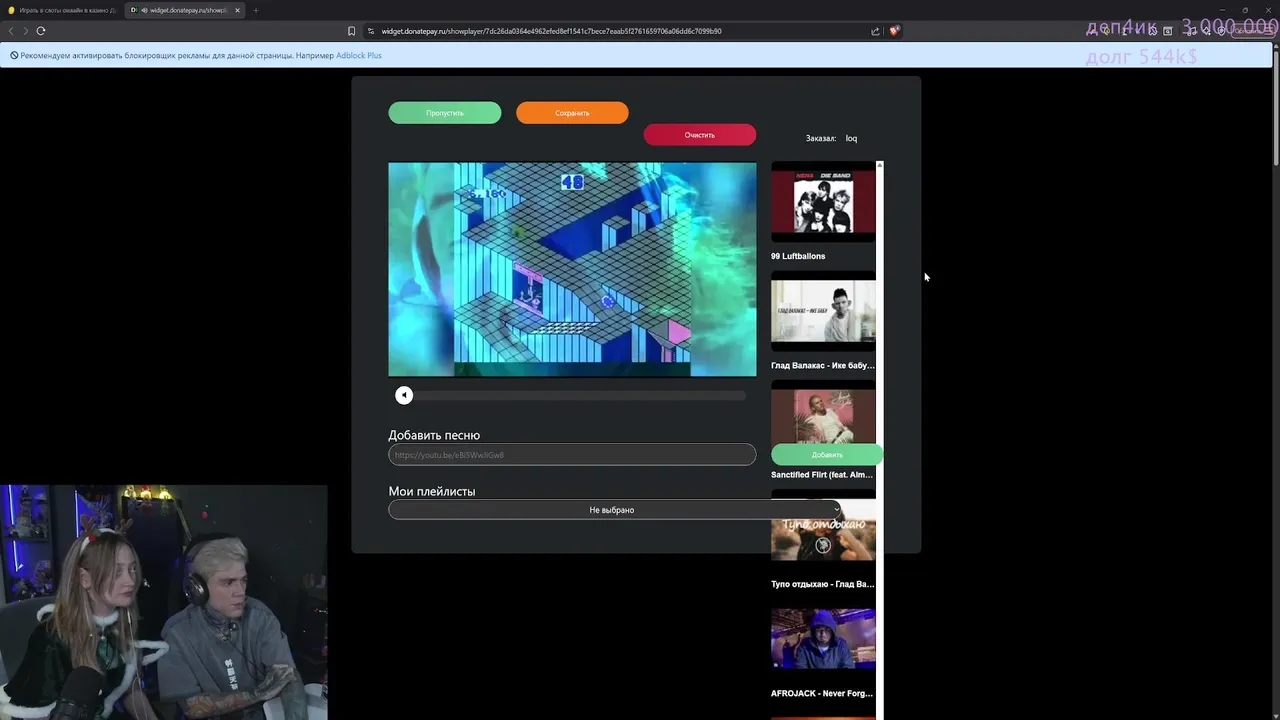Image resolution: width=1280 pixels, height=720 pixels.
Task: Reload the page with the refresh icon
Action: point(41,31)
